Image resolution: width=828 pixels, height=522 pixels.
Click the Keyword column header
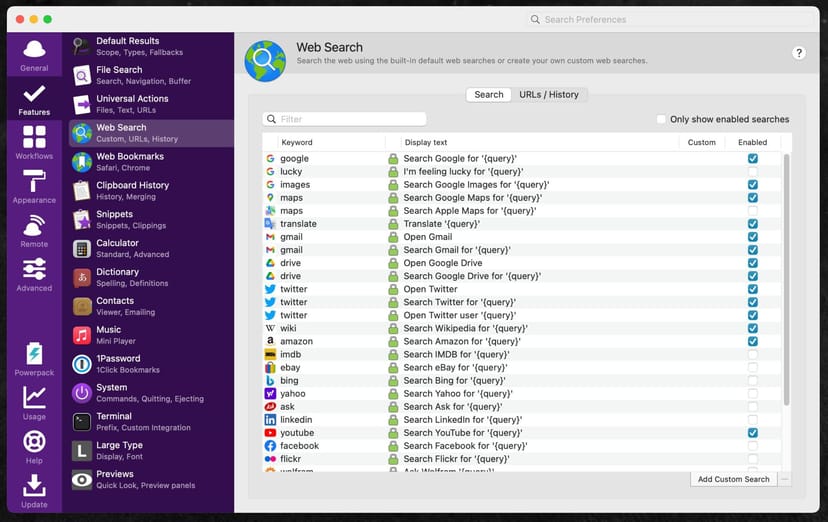(x=297, y=143)
